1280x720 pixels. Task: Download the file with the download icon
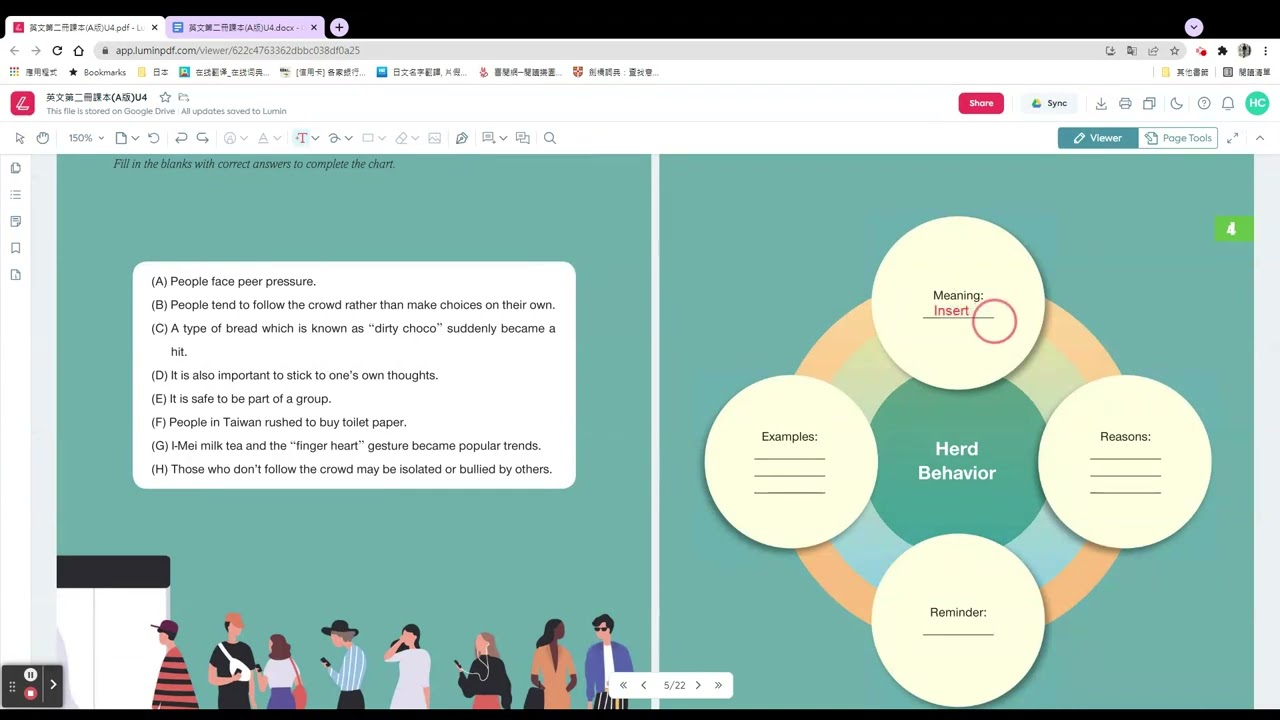(1101, 103)
